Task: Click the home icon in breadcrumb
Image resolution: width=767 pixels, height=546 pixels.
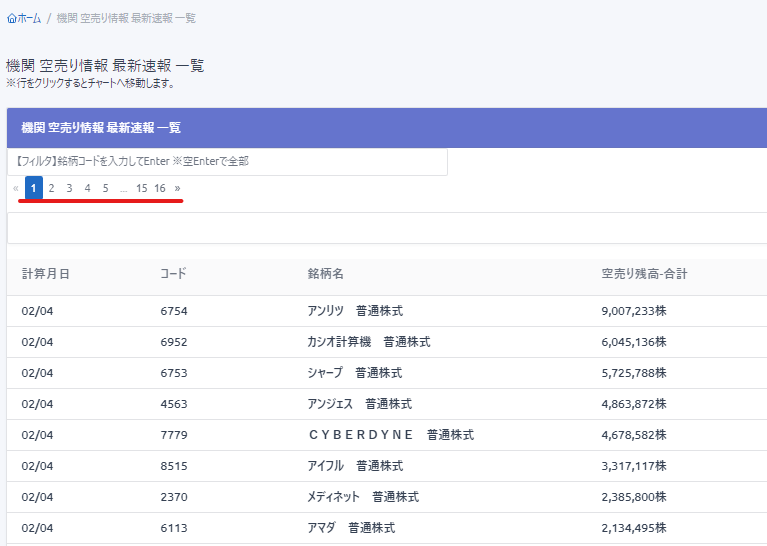Action: [11, 18]
